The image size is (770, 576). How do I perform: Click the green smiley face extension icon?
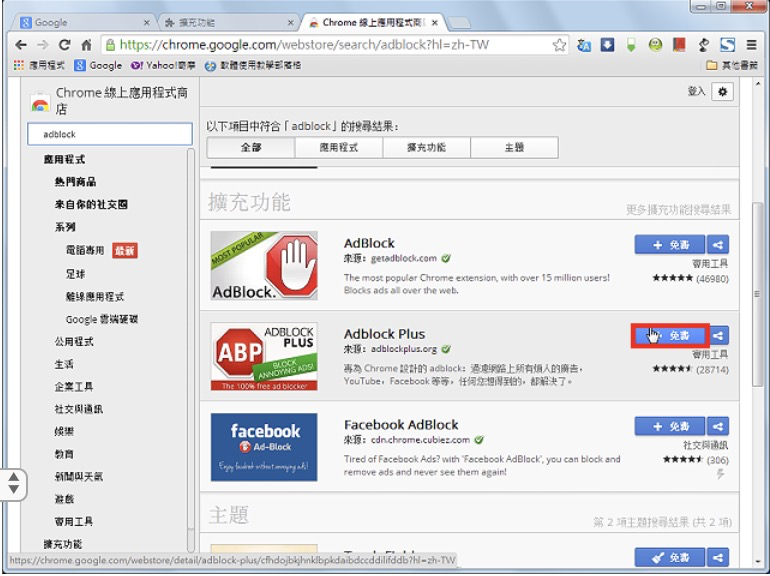pyautogui.click(x=655, y=45)
